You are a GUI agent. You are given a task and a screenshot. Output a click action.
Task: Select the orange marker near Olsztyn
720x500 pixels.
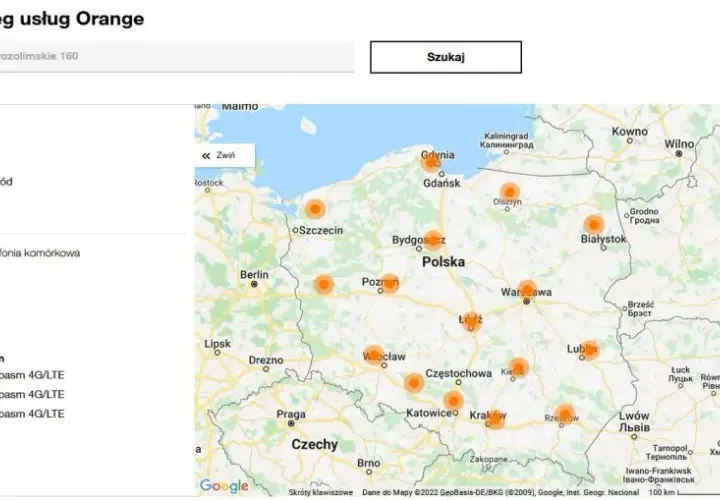pos(509,192)
